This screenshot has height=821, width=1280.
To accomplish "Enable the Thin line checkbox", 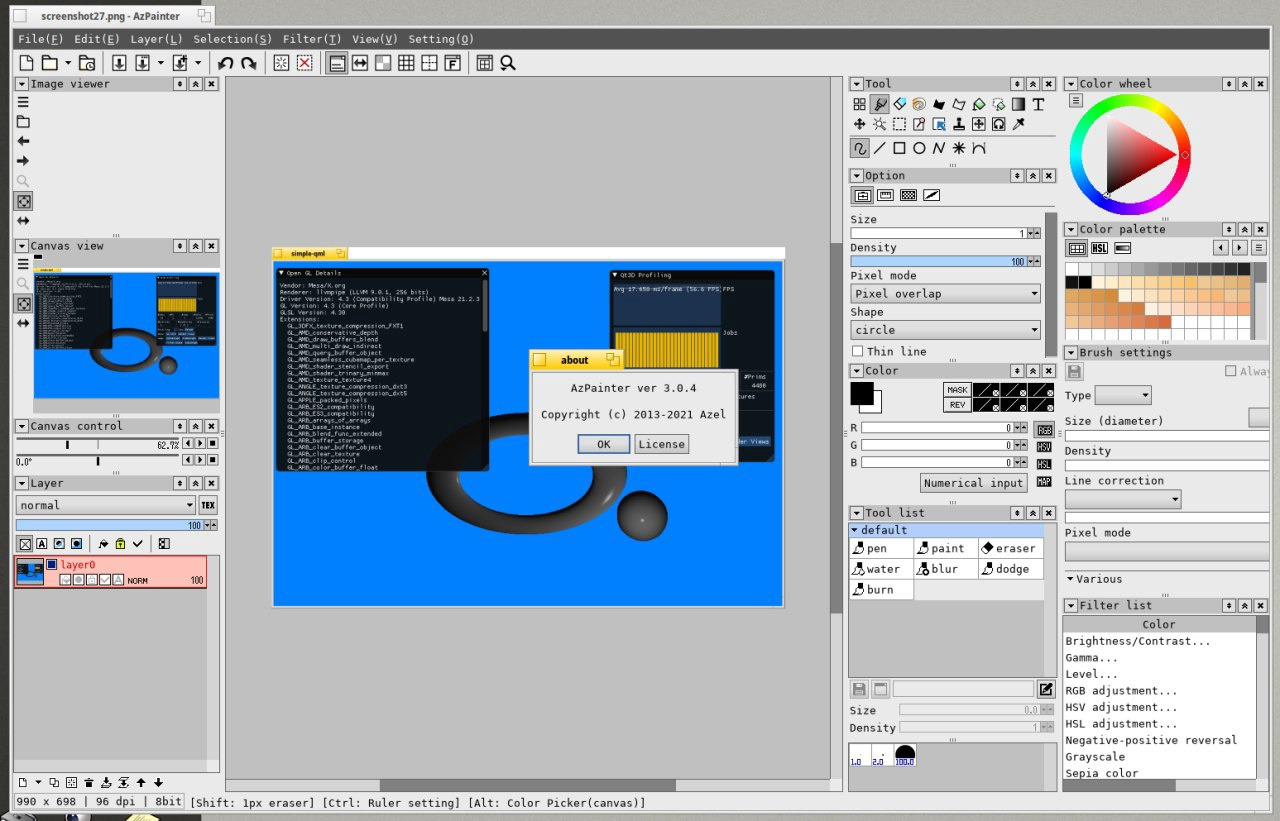I will tap(858, 351).
